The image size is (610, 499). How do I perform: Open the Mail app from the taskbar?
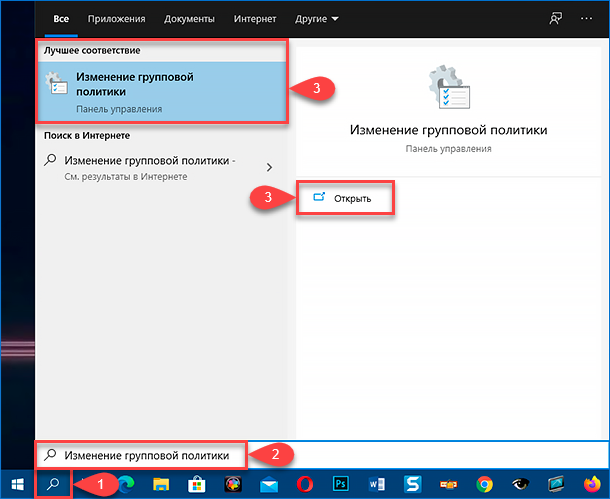pyautogui.click(x=269, y=485)
